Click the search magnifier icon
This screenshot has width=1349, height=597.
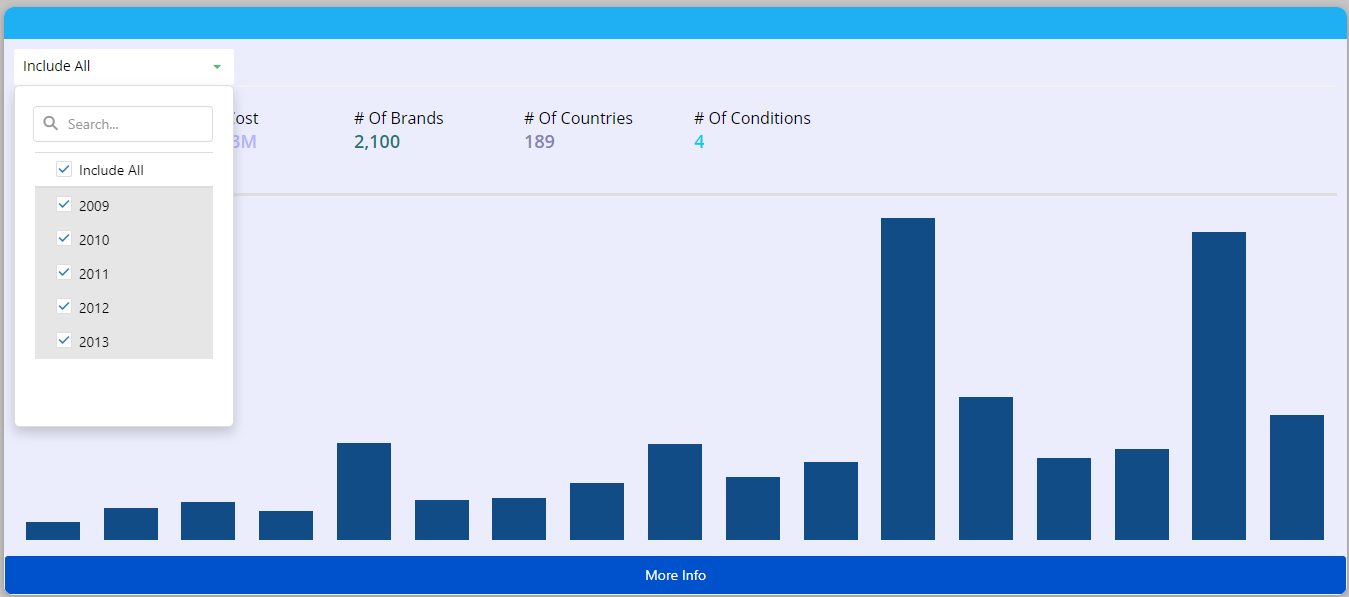click(51, 124)
